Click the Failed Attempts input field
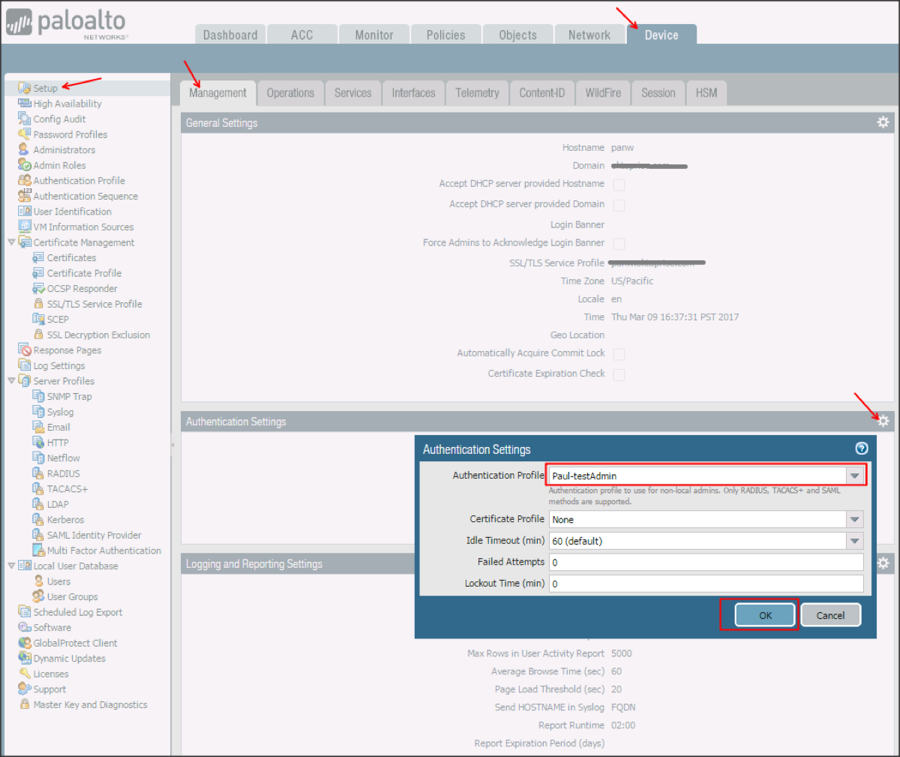 [705, 563]
